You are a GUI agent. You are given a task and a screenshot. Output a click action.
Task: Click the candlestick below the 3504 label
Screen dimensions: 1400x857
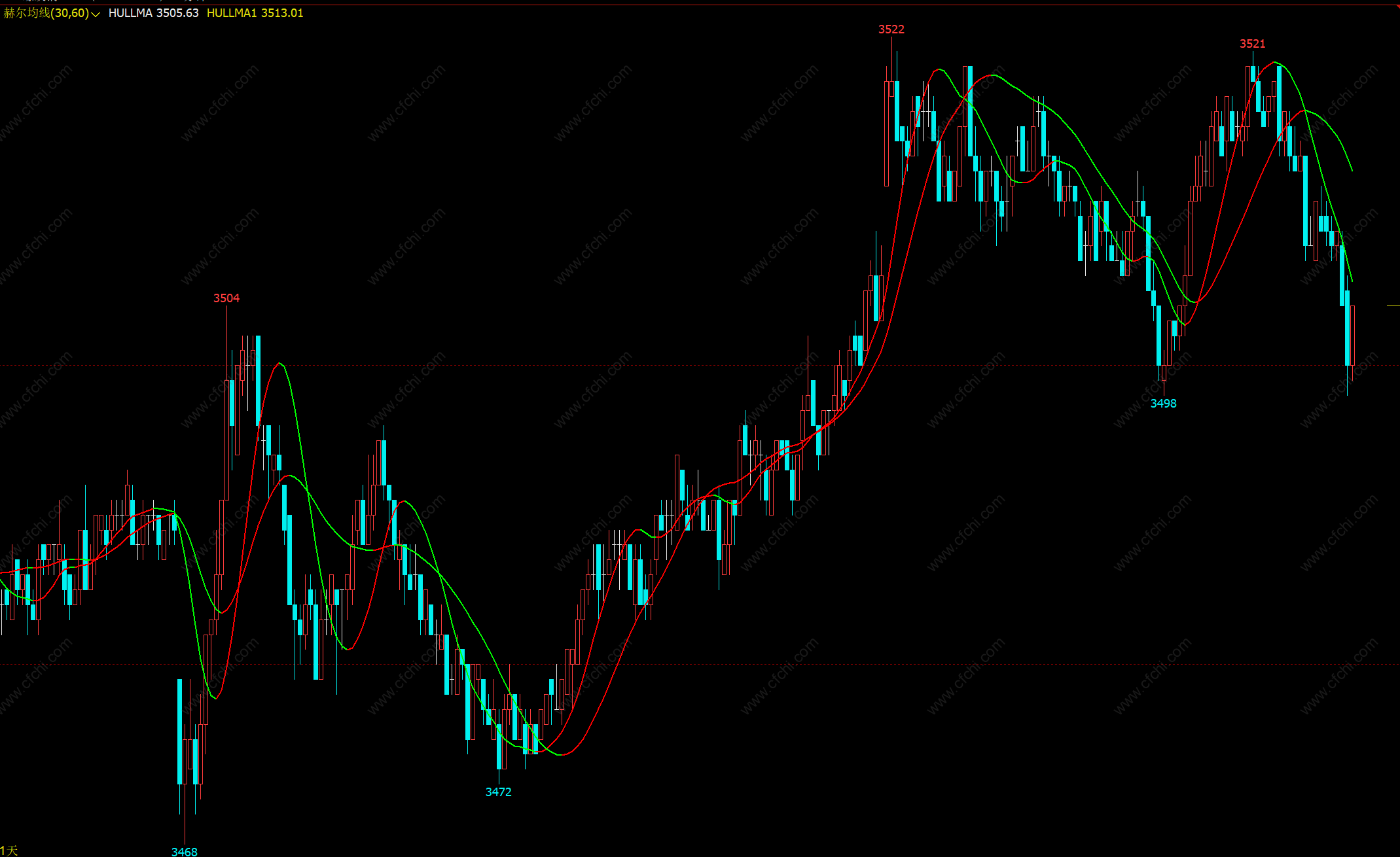[x=227, y=438]
